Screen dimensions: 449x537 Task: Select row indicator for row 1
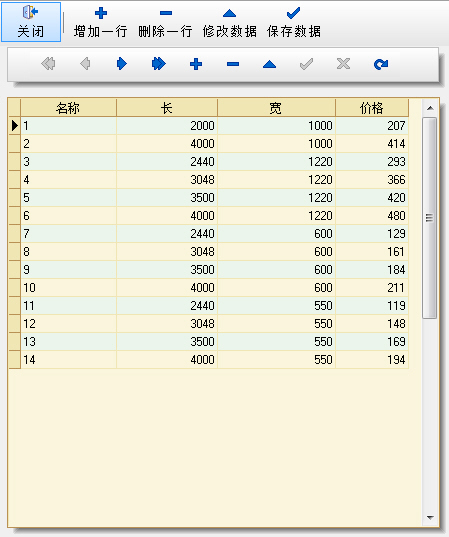[14, 126]
